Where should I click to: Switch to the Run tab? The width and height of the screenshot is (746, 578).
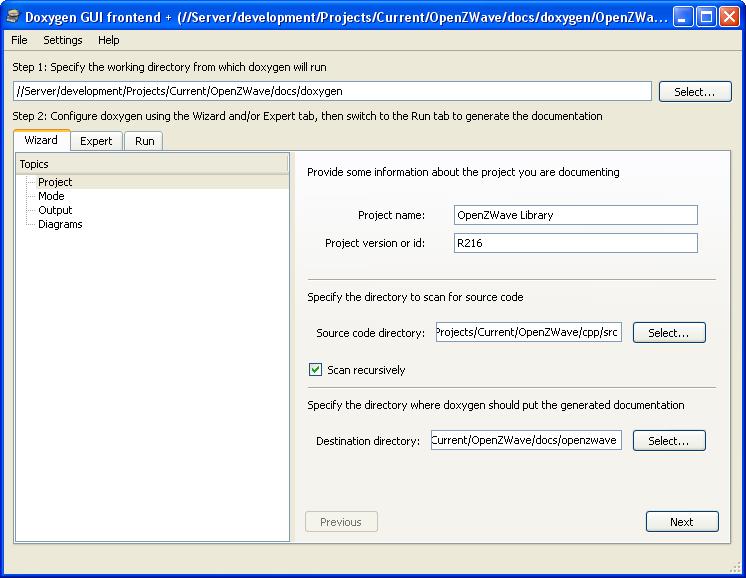[x=144, y=141]
